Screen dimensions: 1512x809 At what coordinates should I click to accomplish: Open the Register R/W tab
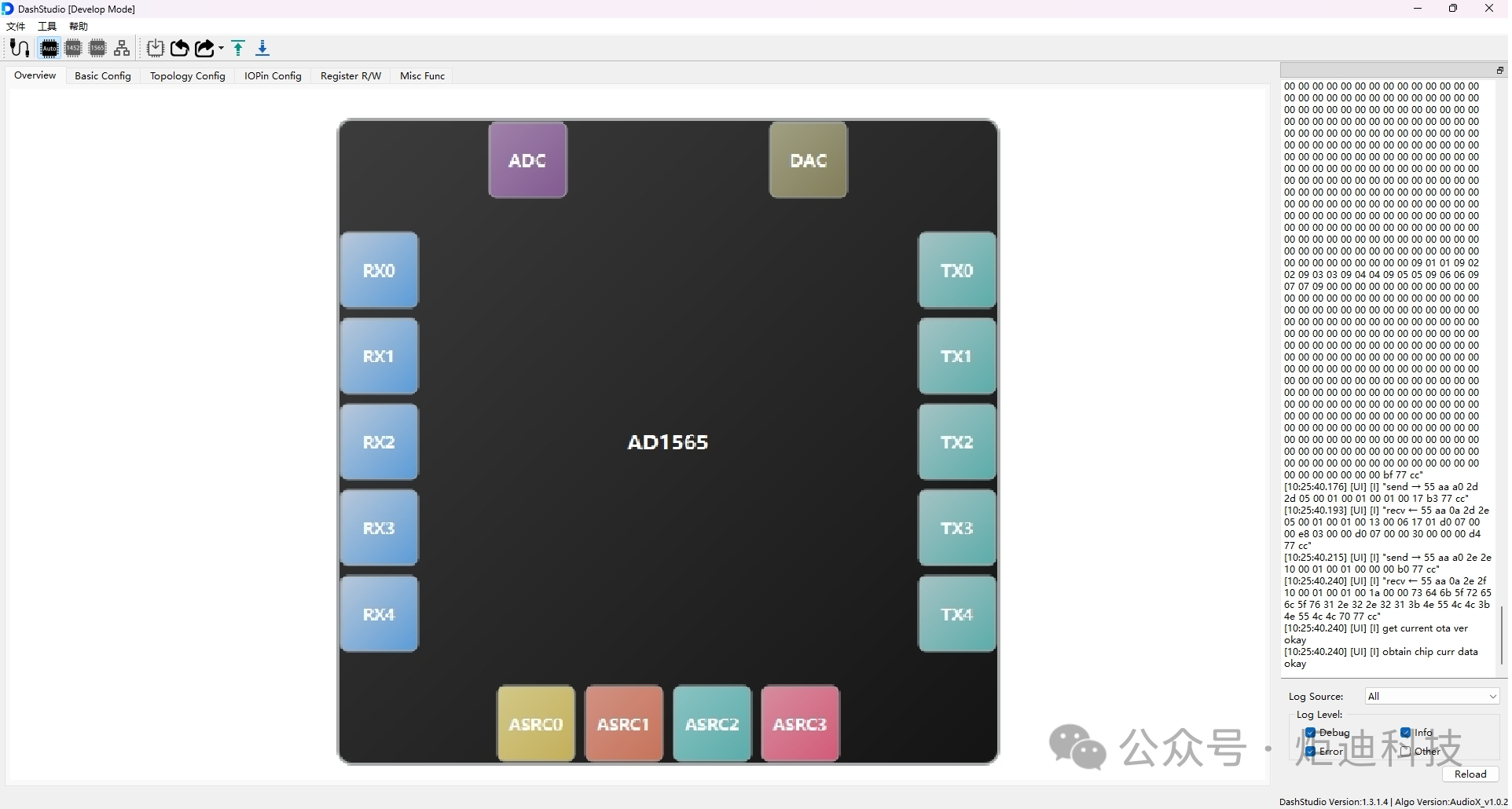pyautogui.click(x=350, y=76)
